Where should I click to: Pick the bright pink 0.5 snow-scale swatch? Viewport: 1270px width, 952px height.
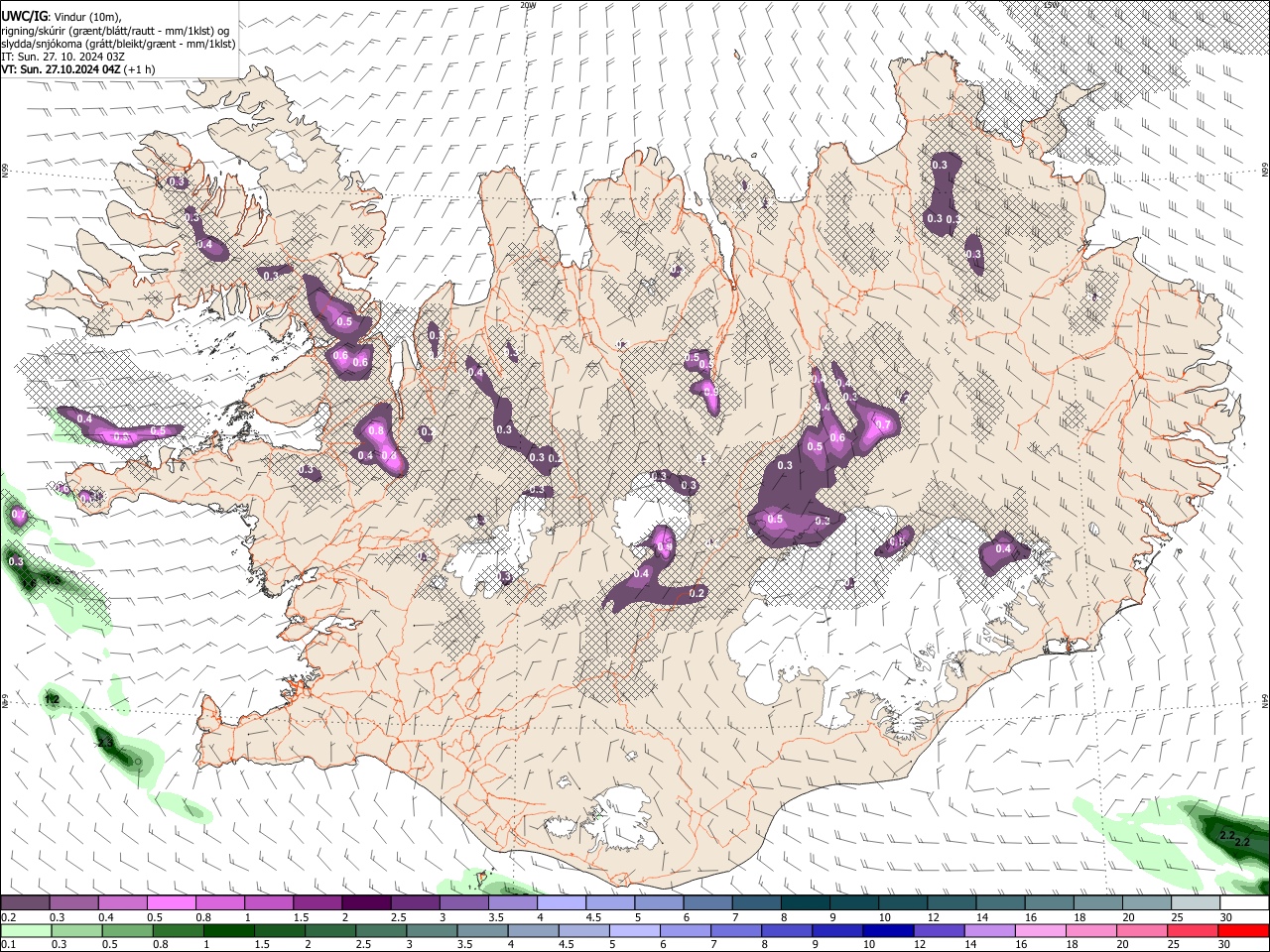pyautogui.click(x=171, y=903)
